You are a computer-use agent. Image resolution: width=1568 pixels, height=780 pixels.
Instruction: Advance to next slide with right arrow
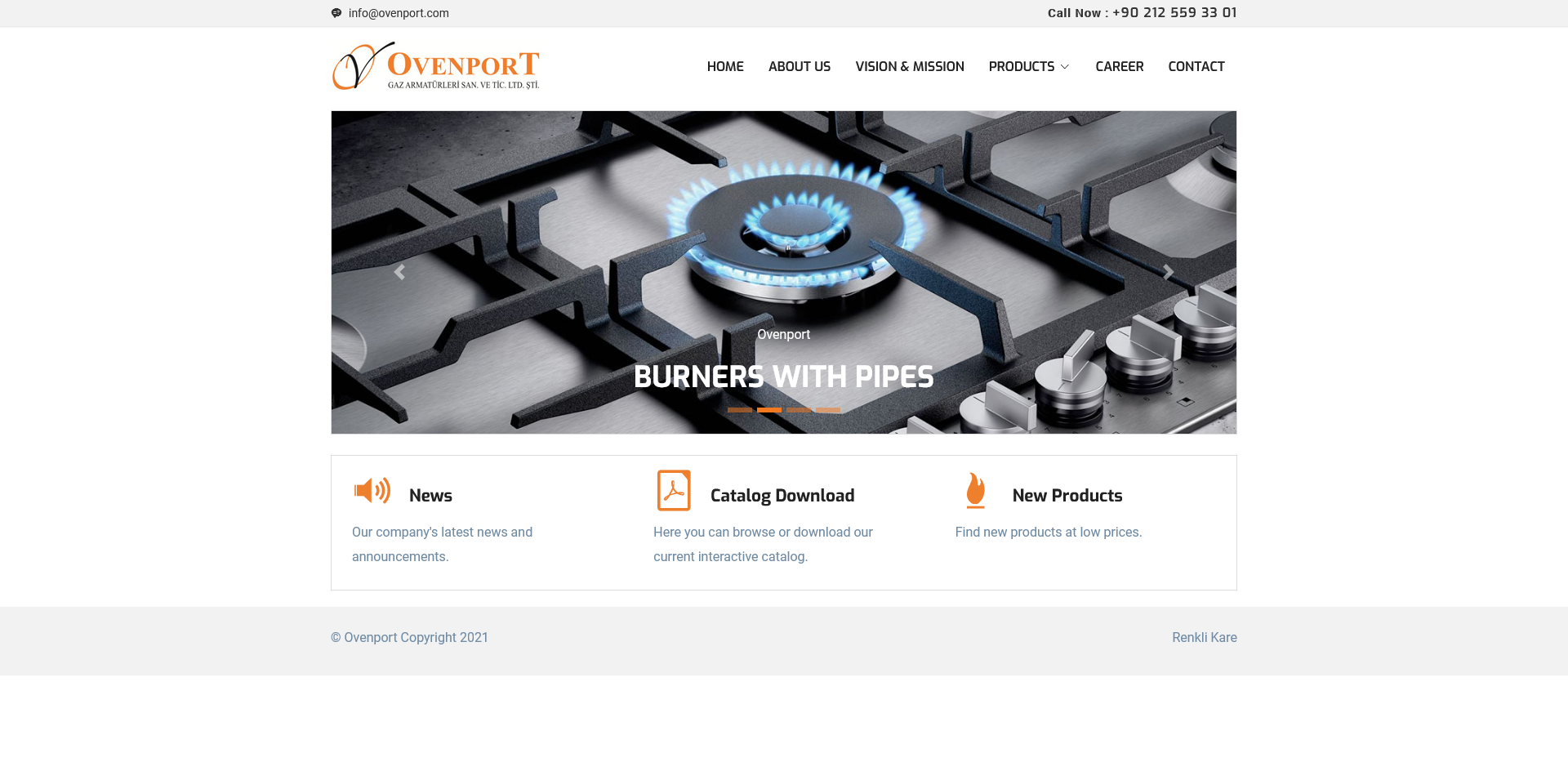click(x=1168, y=272)
